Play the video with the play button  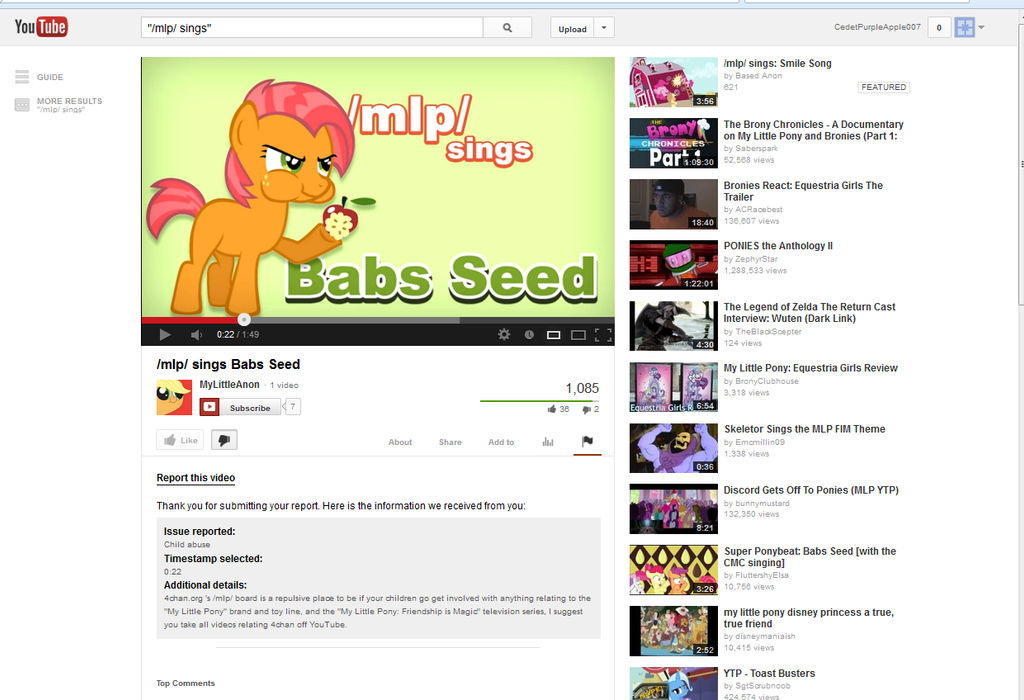pyautogui.click(x=165, y=334)
